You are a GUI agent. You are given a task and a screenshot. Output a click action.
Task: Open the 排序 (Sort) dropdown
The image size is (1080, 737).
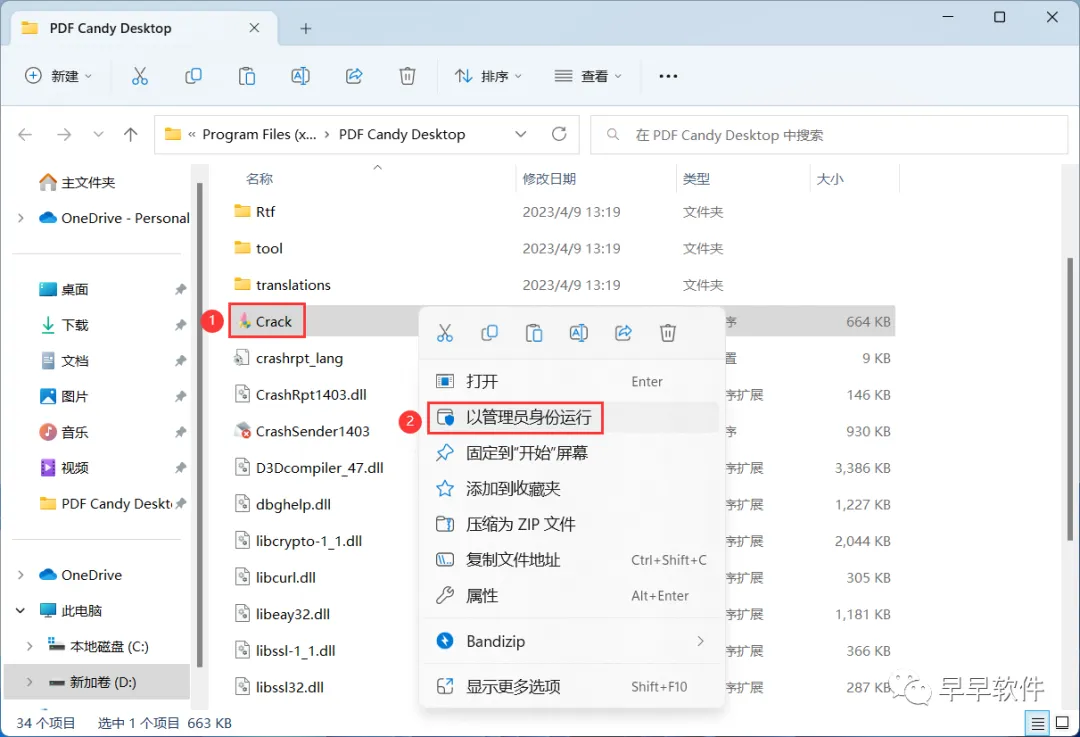488,76
